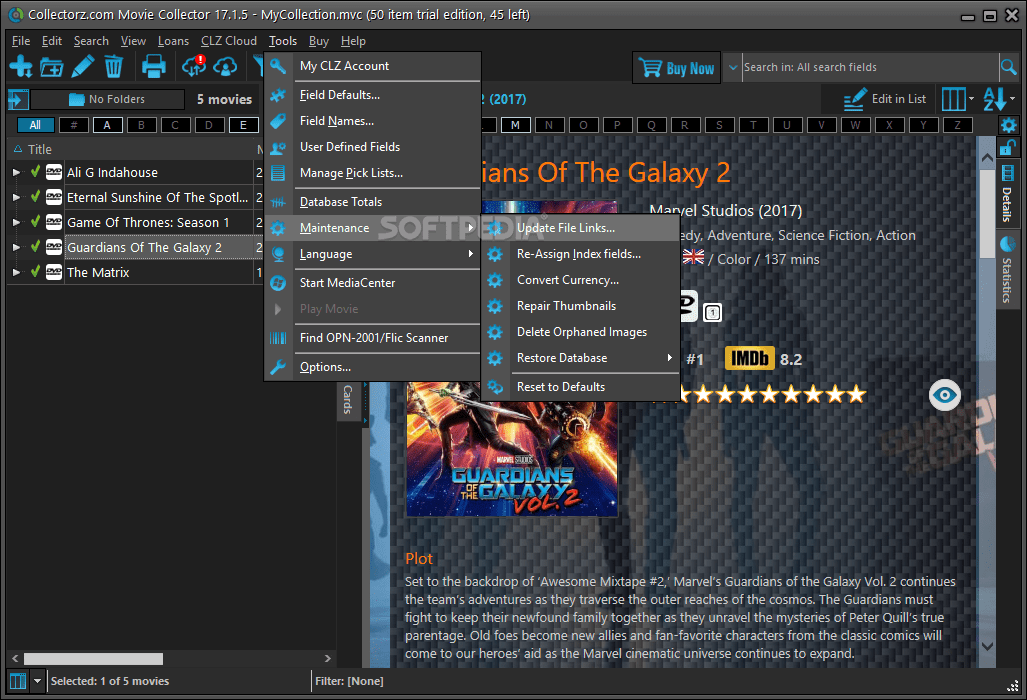Open the search field dropdown arrow

(733, 67)
